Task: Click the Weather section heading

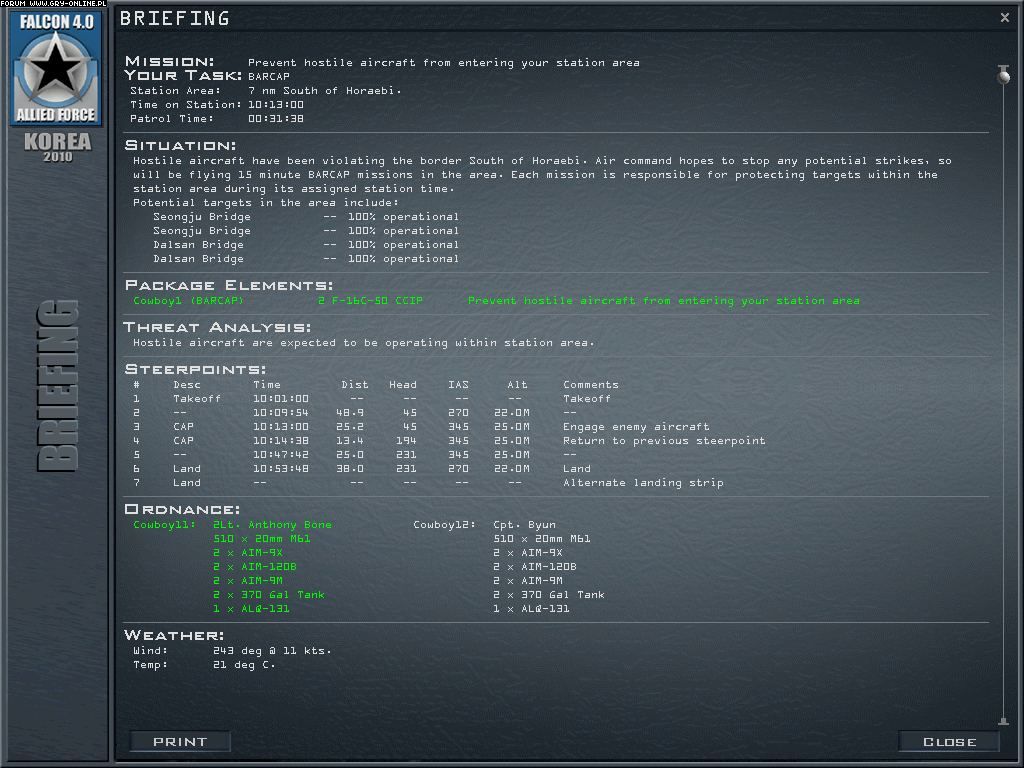Action: click(173, 636)
